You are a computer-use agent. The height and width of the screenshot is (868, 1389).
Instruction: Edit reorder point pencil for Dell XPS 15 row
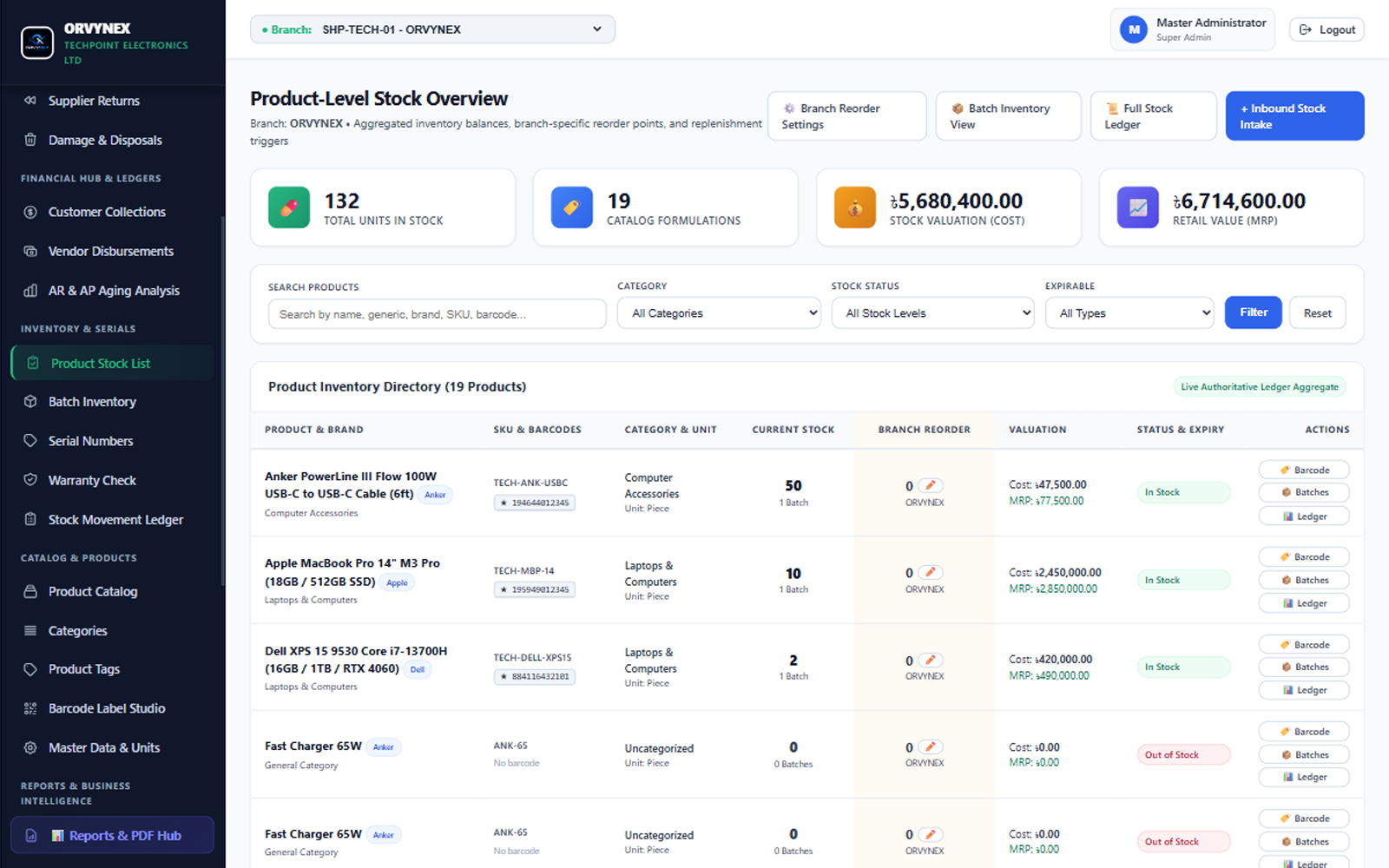931,660
